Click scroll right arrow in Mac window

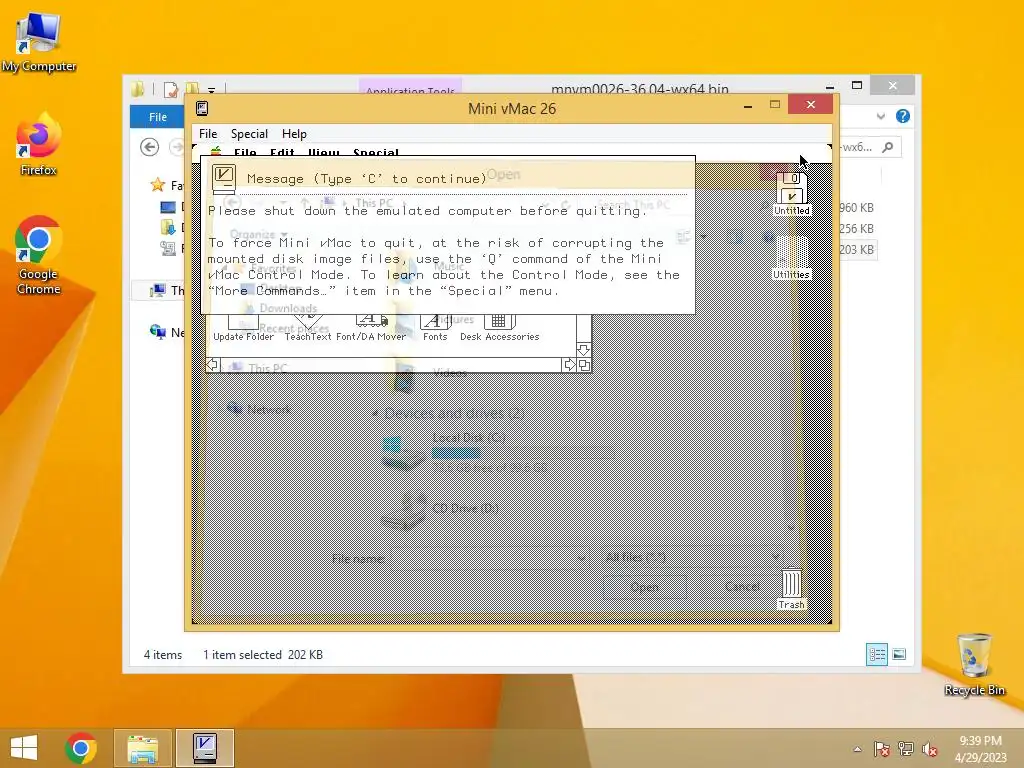click(569, 365)
